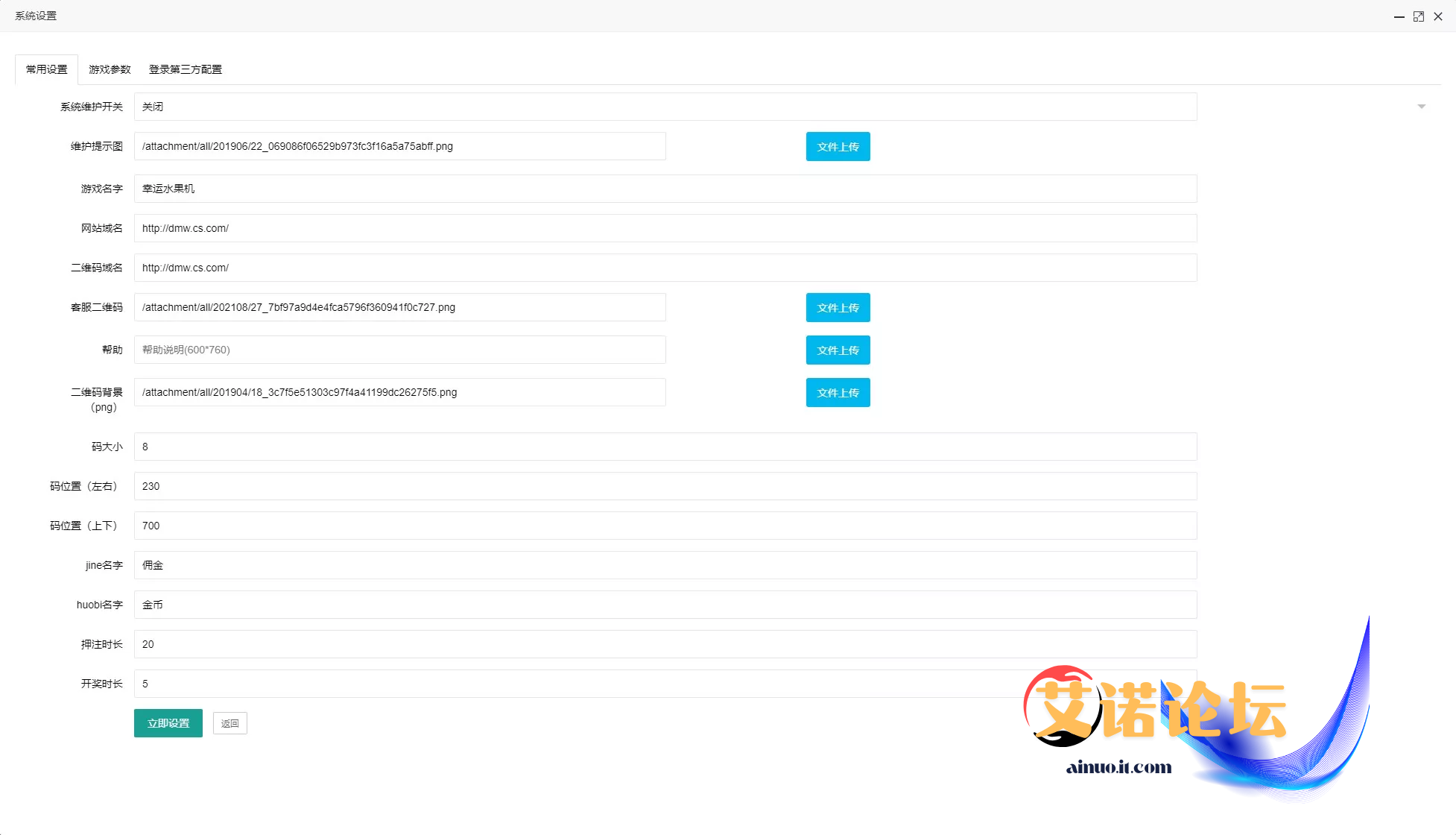Click the 客服二维码 path input field
This screenshot has height=835, width=1456.
tap(400, 307)
